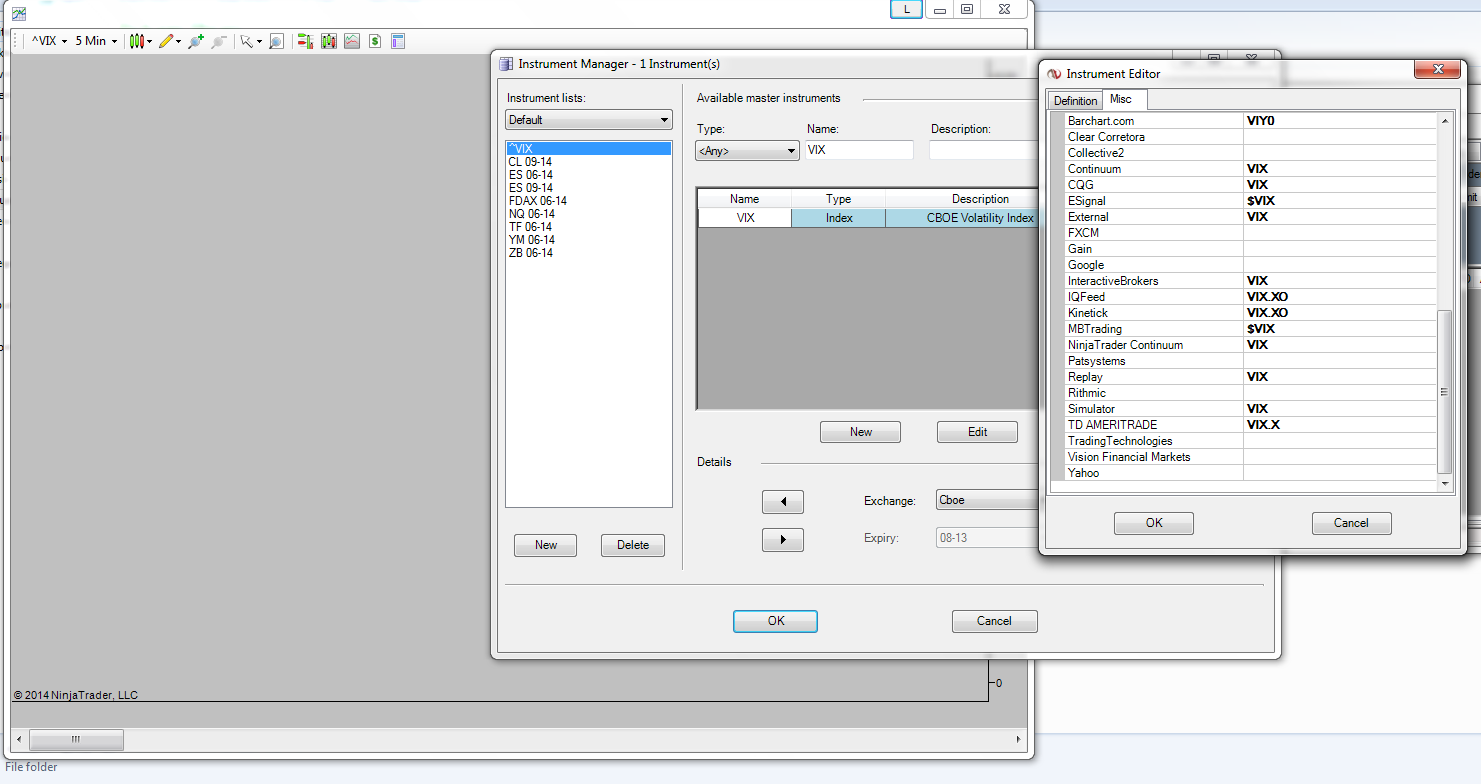
Task: Activate the zoom frame magnifier tool
Action: click(x=276, y=41)
